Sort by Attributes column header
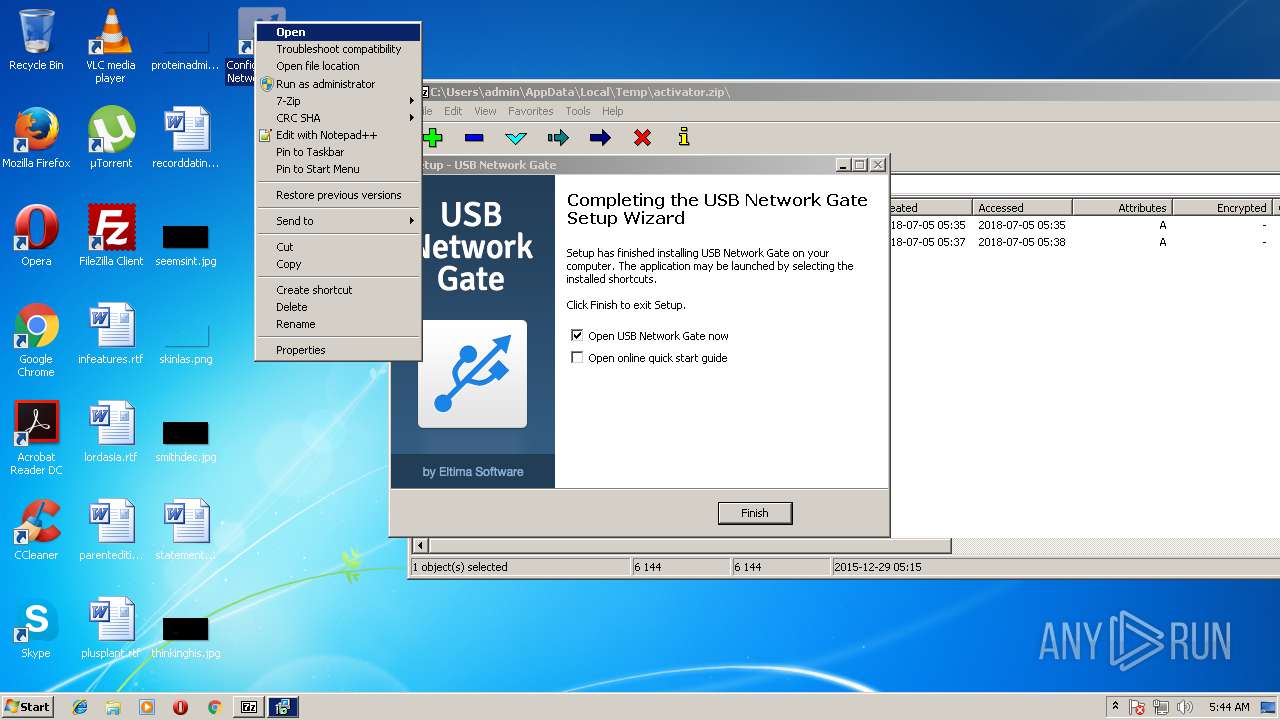1280x720 pixels. 1122,208
